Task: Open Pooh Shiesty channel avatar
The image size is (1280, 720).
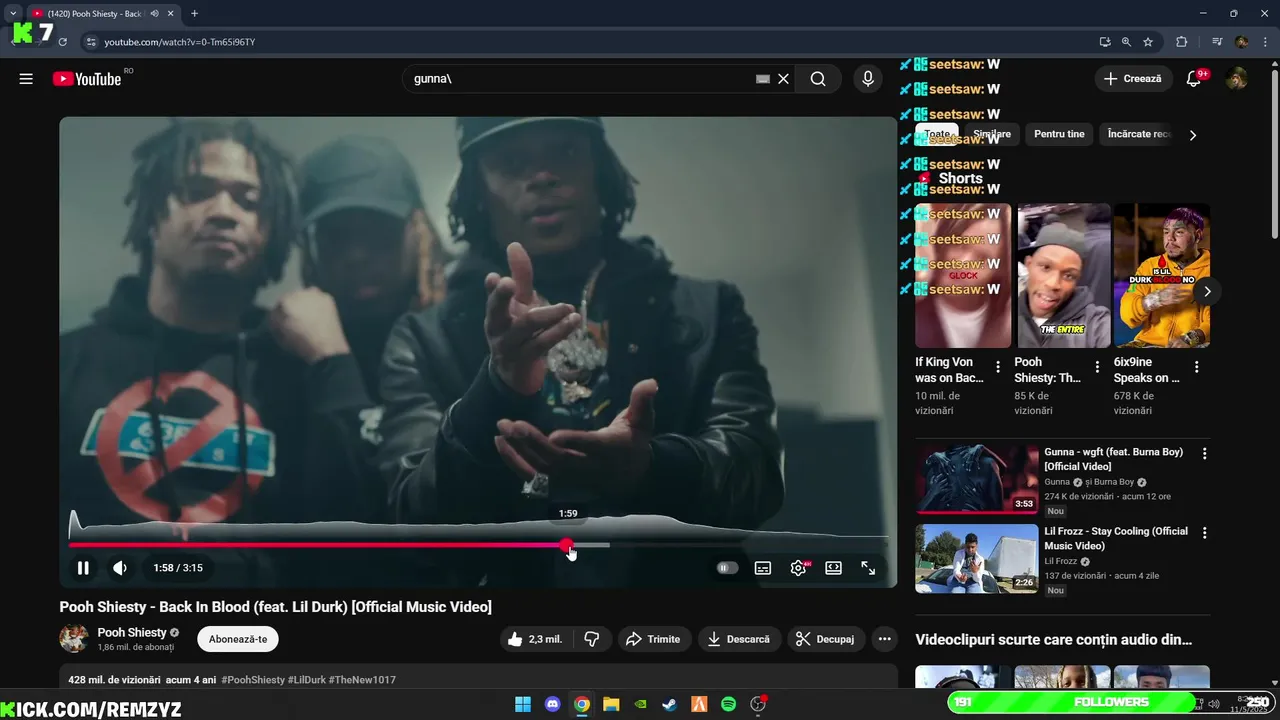Action: point(74,639)
